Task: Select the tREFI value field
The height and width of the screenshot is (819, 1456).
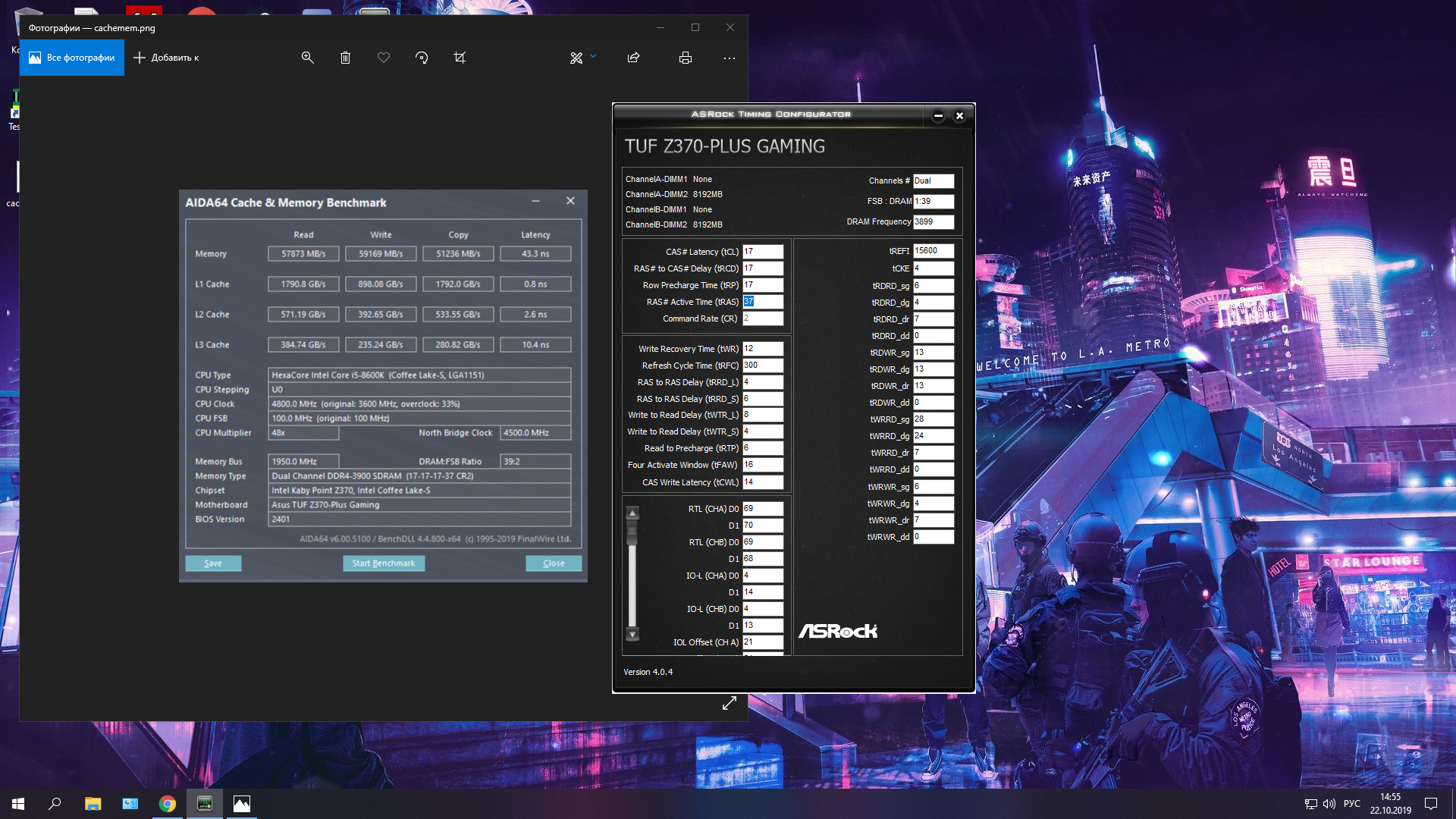Action: (933, 251)
